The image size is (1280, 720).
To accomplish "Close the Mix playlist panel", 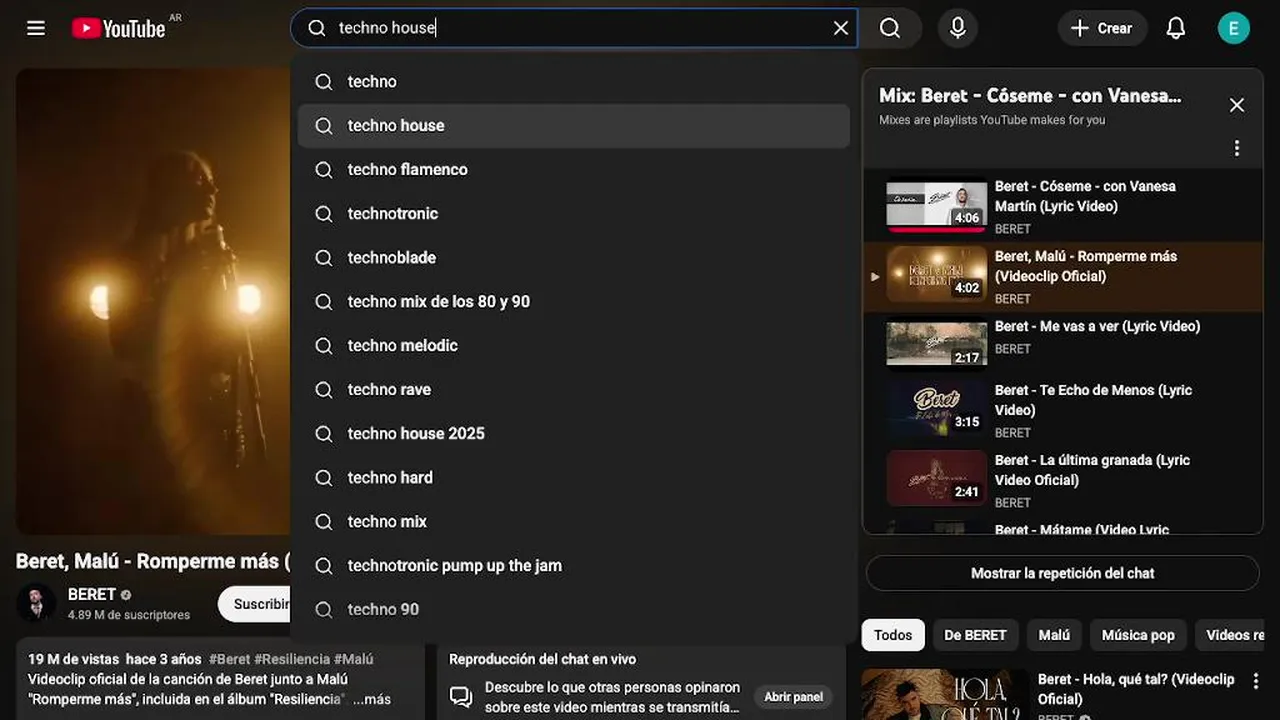I will click(x=1237, y=105).
